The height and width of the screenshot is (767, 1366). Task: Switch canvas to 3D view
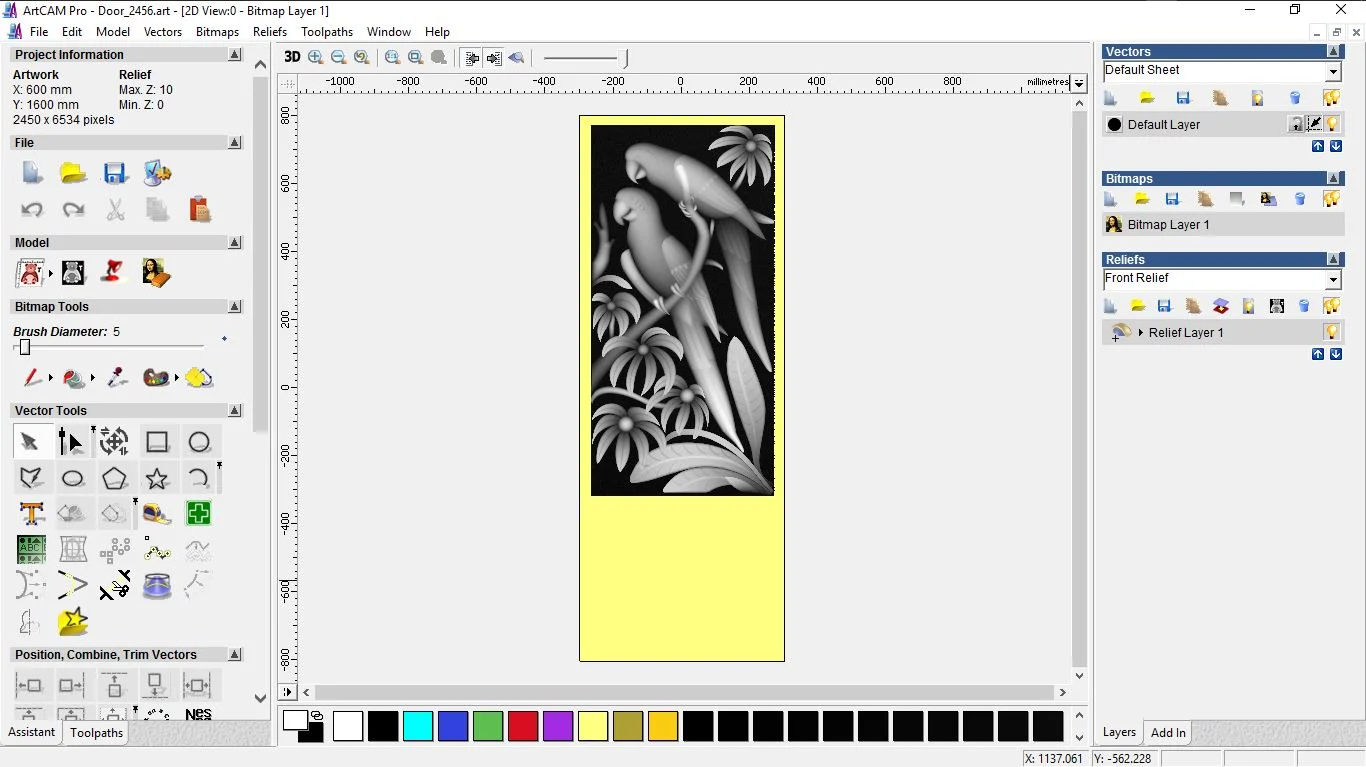coord(292,57)
